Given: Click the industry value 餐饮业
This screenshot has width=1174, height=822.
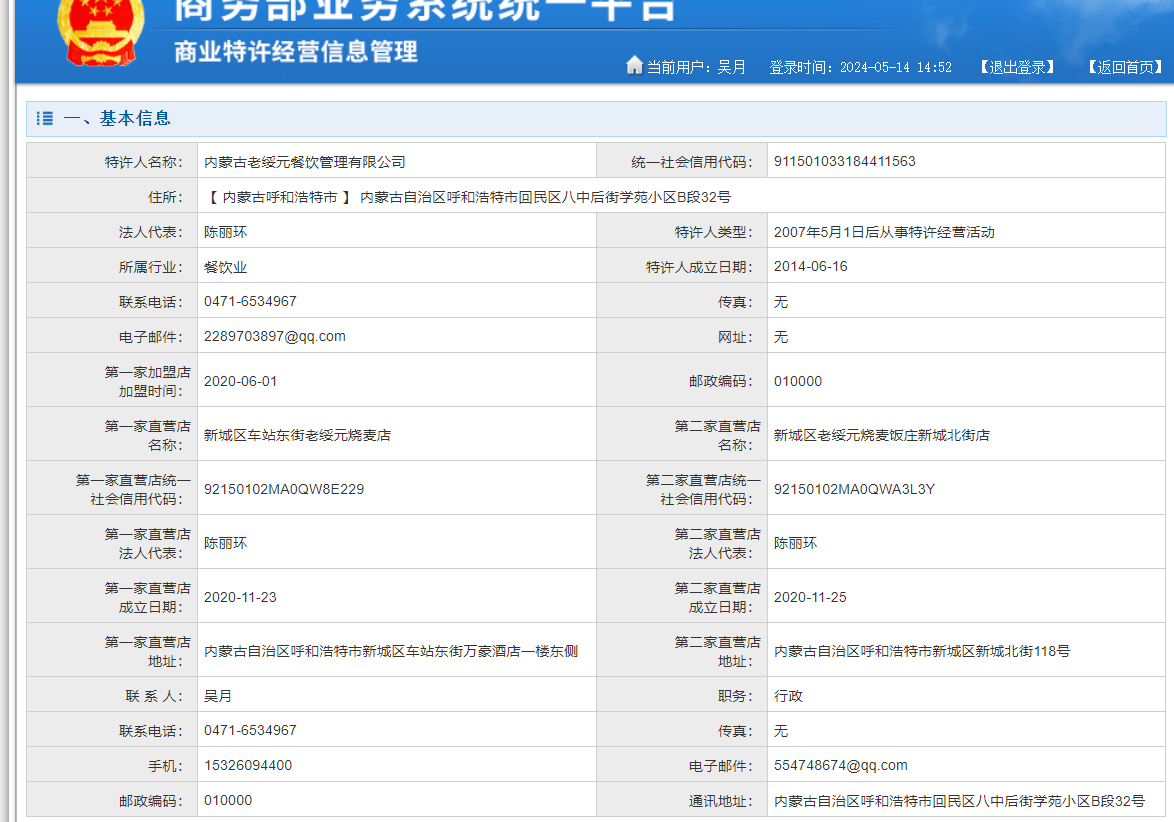Looking at the screenshot, I should (226, 267).
